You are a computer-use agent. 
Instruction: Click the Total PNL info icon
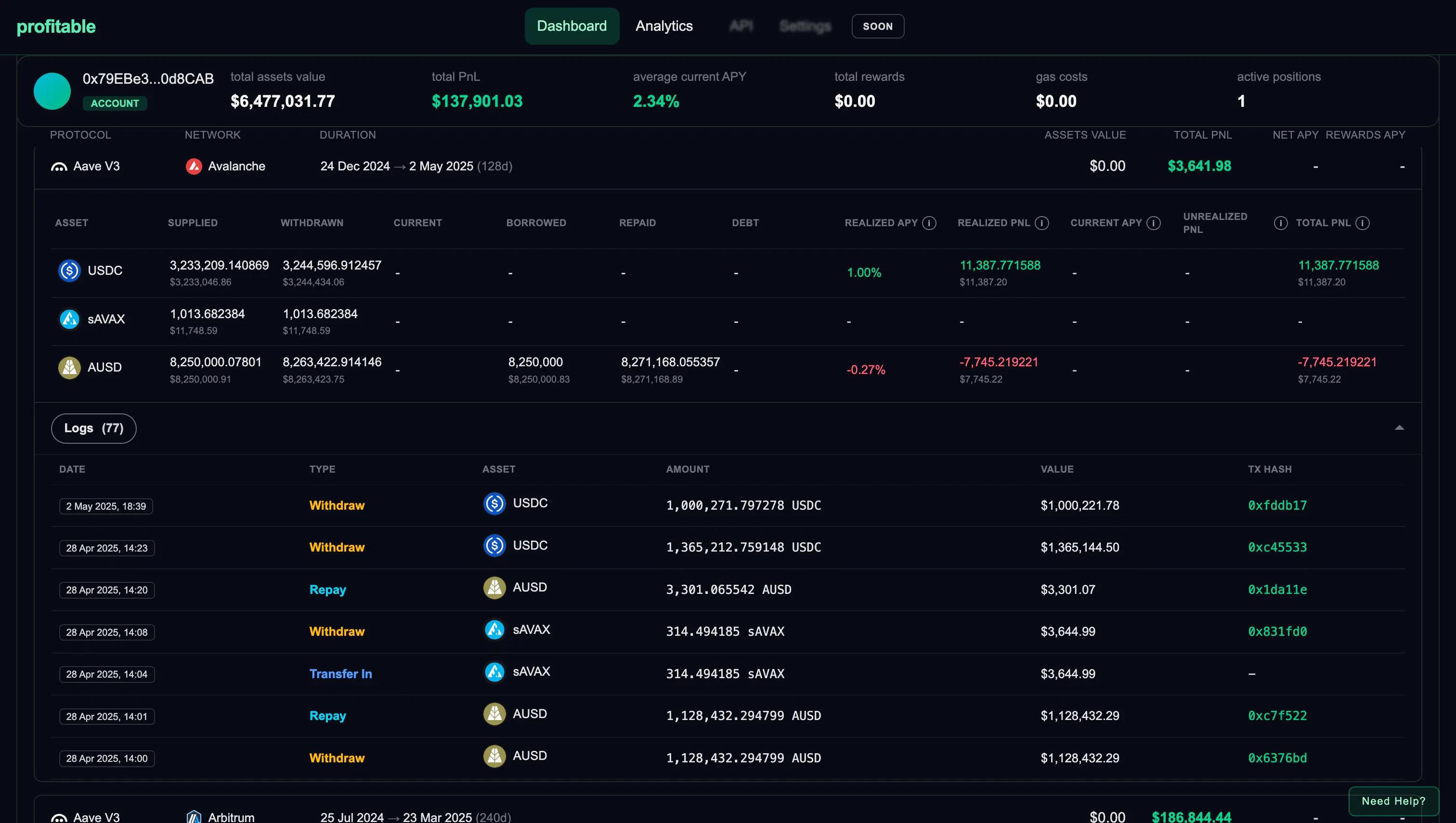(x=1363, y=223)
